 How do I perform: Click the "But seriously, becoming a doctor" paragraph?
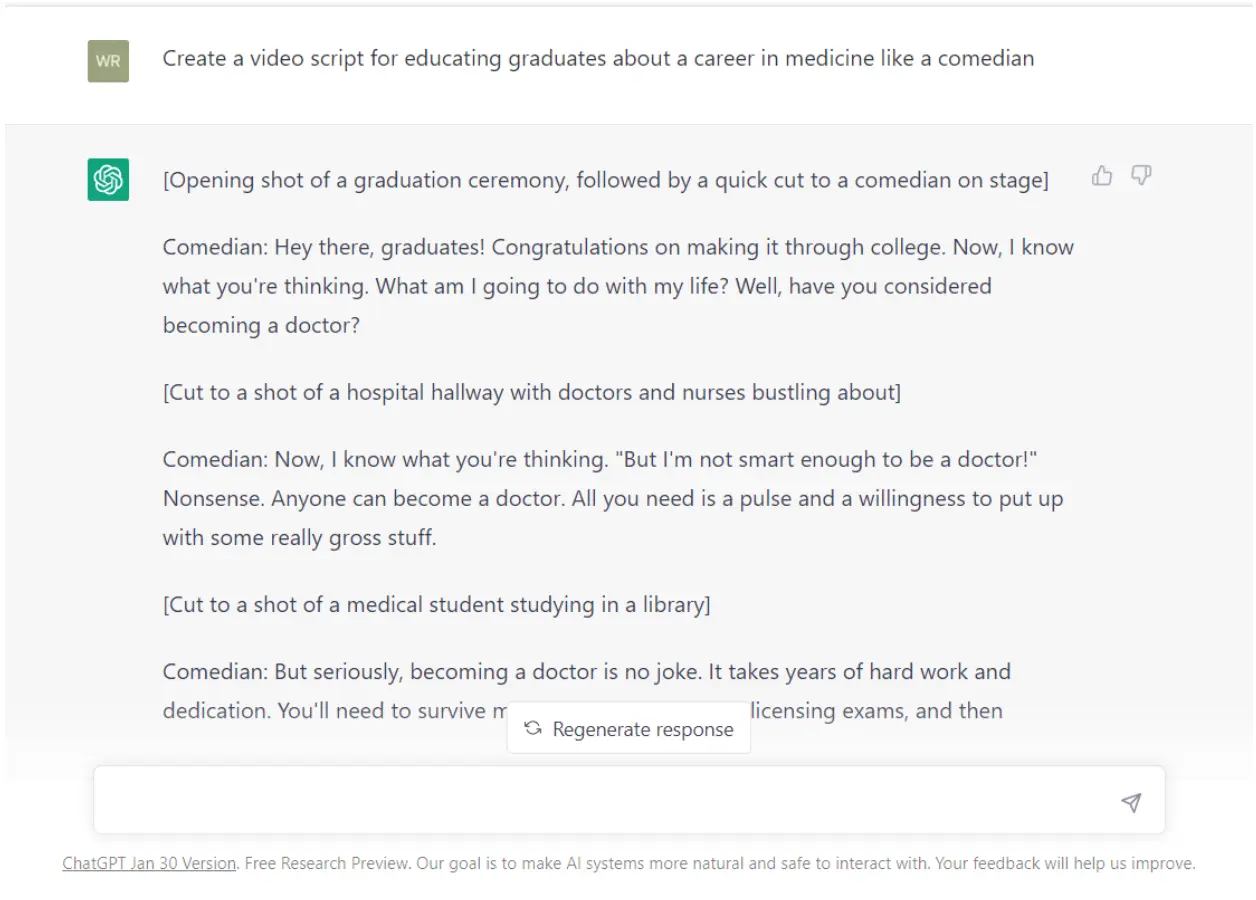coord(586,672)
